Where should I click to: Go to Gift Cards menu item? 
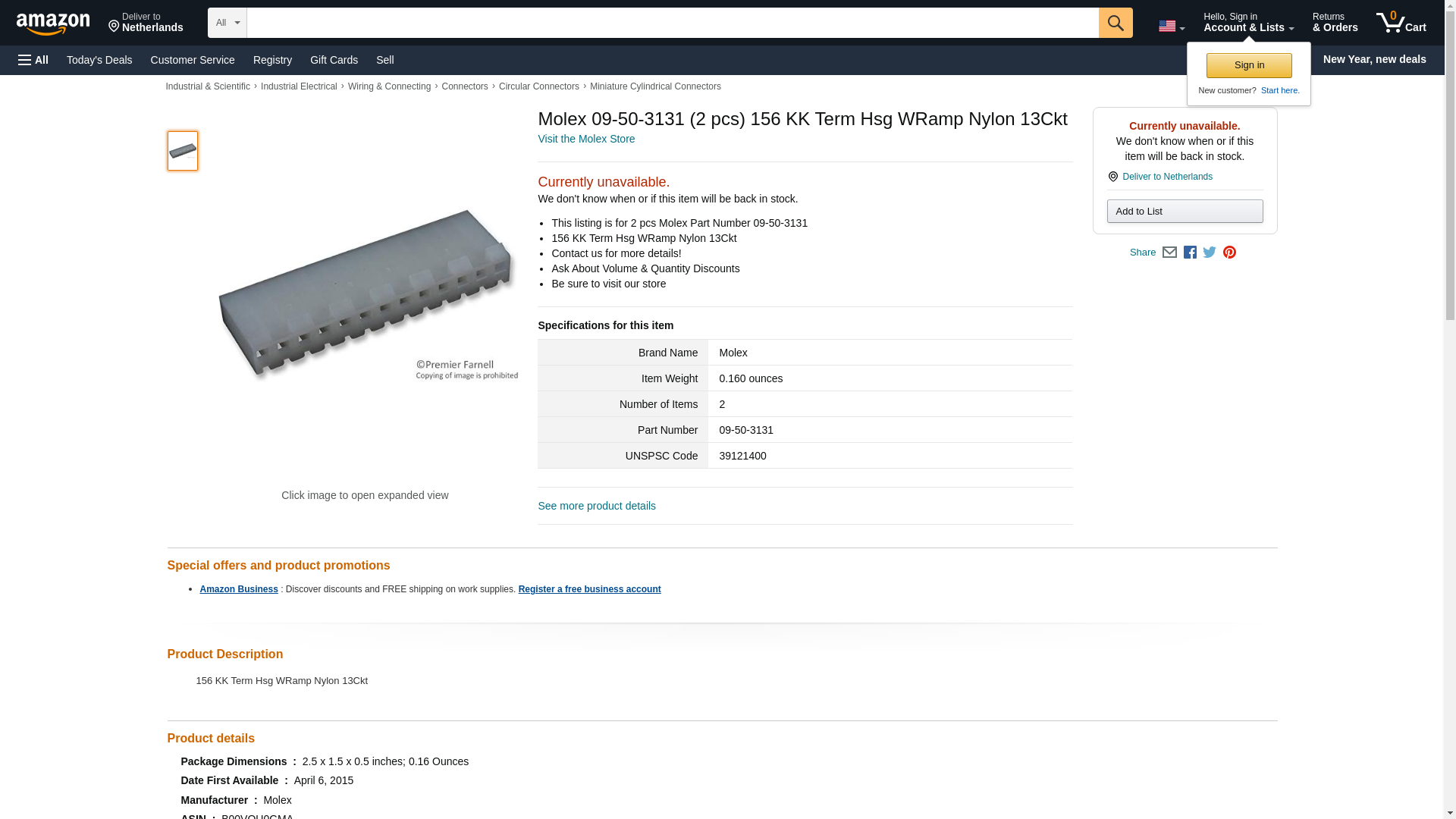(334, 60)
